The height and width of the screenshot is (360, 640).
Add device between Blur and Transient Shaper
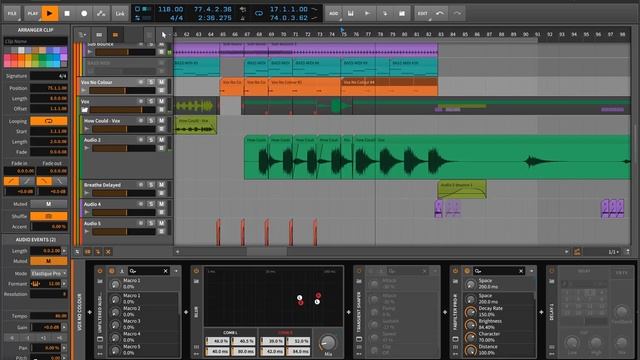click(x=349, y=312)
